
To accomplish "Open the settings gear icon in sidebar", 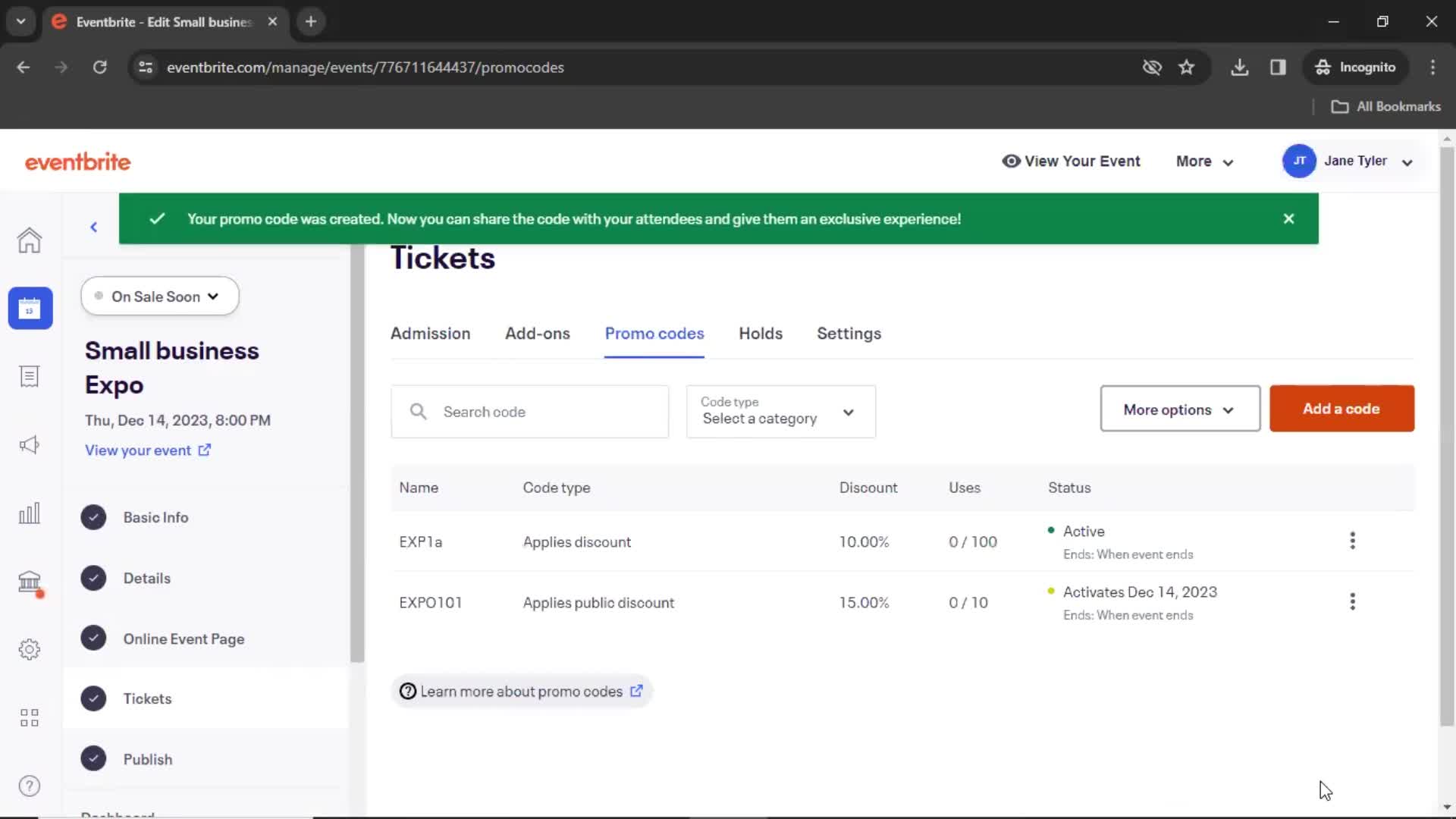I will pos(30,649).
